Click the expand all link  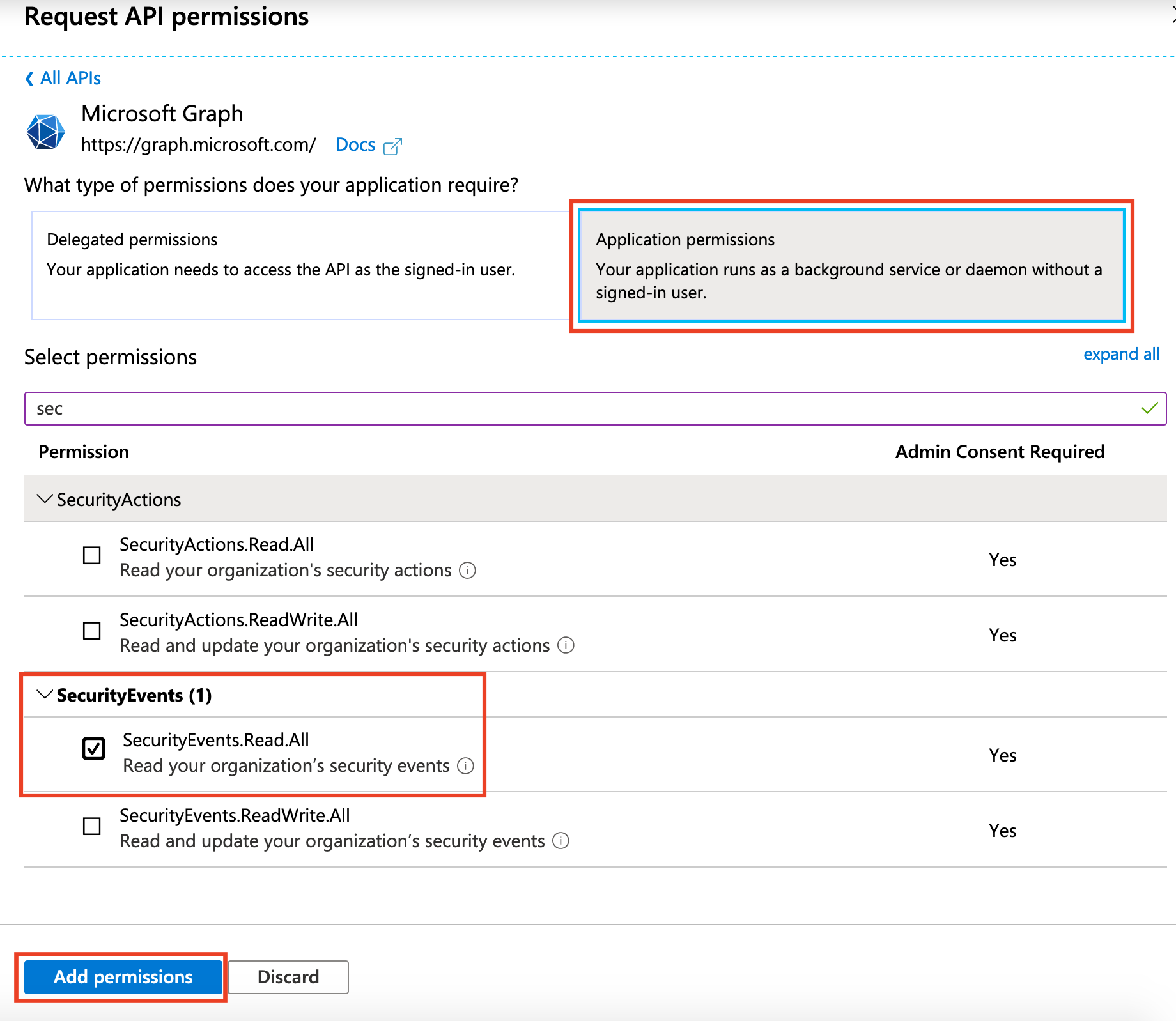click(1121, 354)
